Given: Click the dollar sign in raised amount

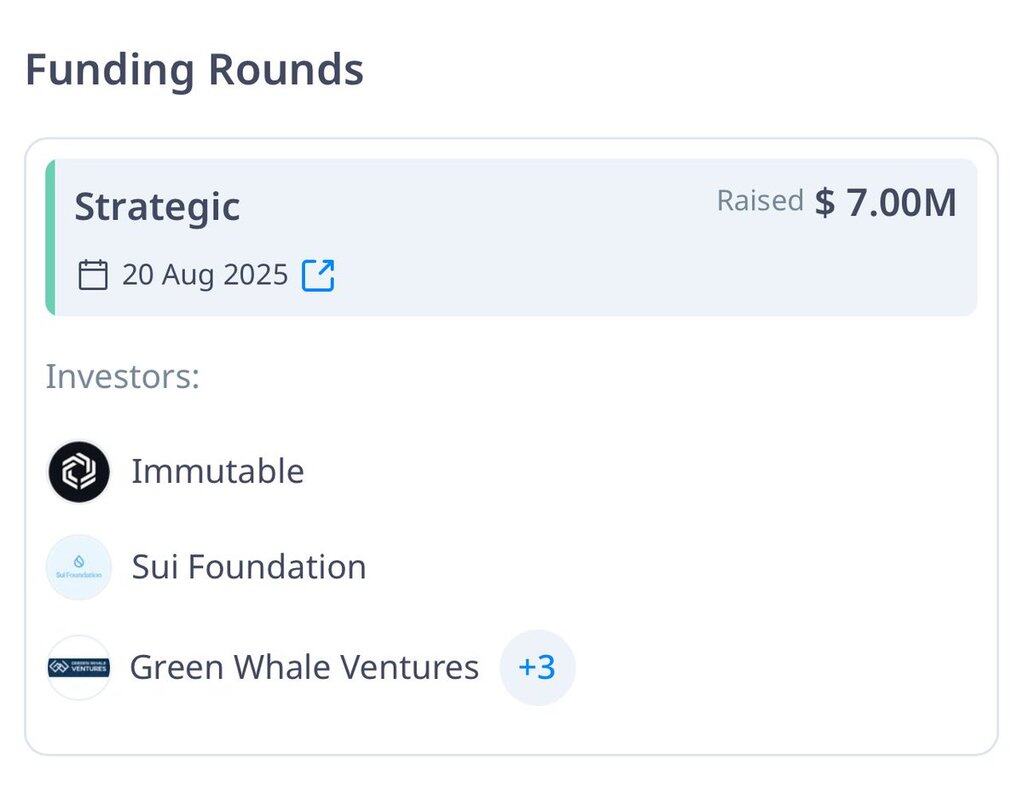Looking at the screenshot, I should coord(825,202).
